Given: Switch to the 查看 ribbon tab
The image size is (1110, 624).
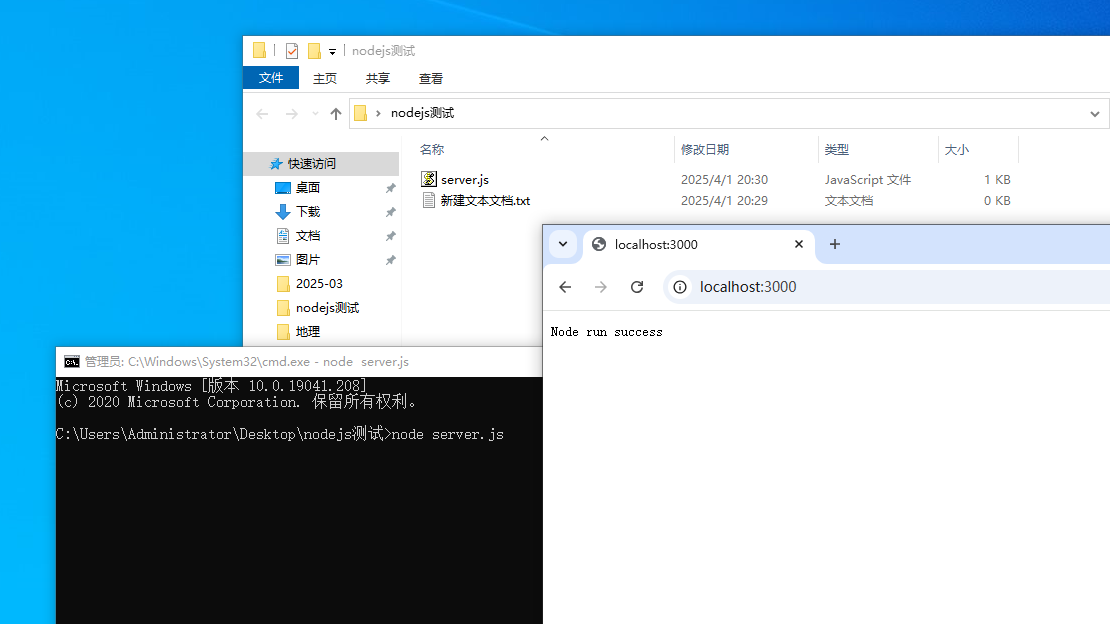Looking at the screenshot, I should pyautogui.click(x=431, y=78).
